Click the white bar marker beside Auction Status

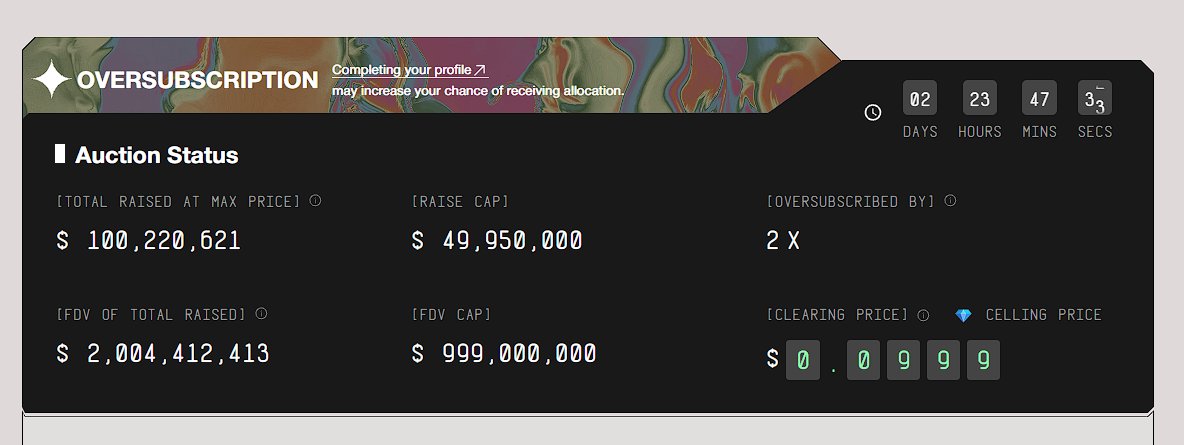60,154
